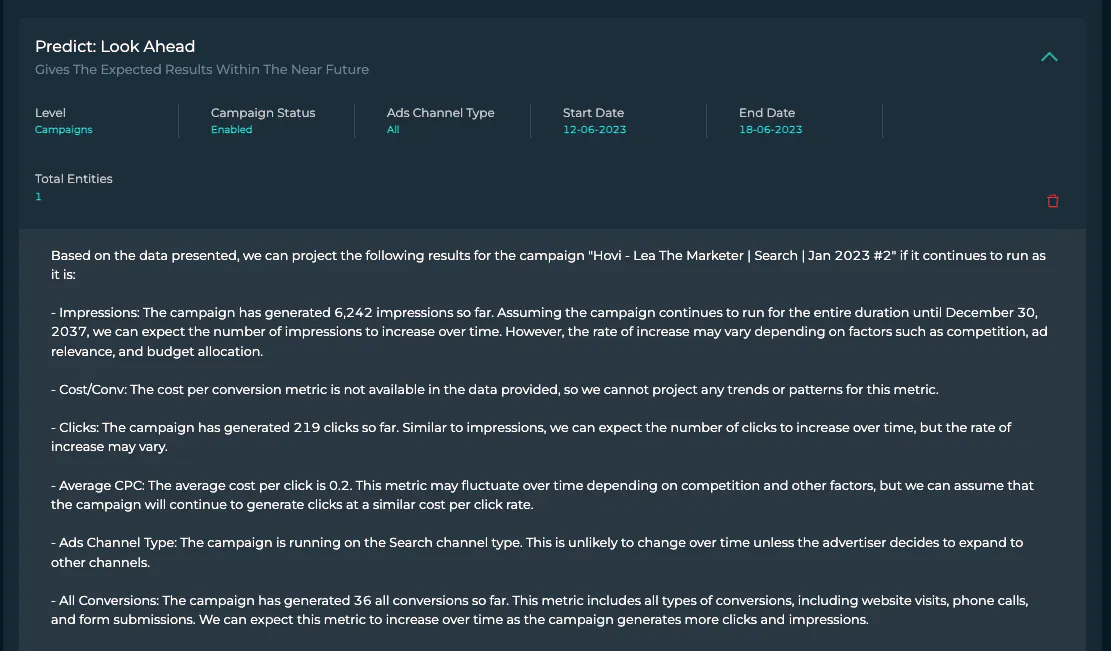Click the Impressions paragraph in the results
Image resolution: width=1111 pixels, height=651 pixels.
pos(549,332)
